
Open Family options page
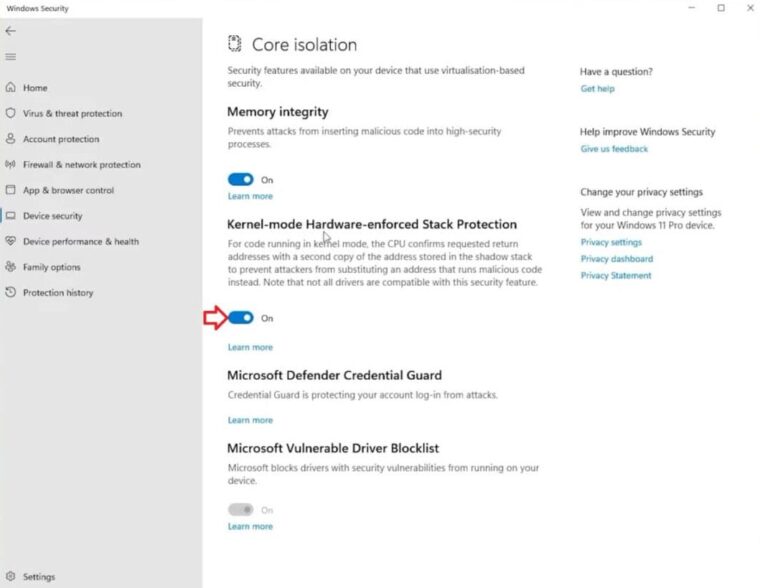[52, 267]
